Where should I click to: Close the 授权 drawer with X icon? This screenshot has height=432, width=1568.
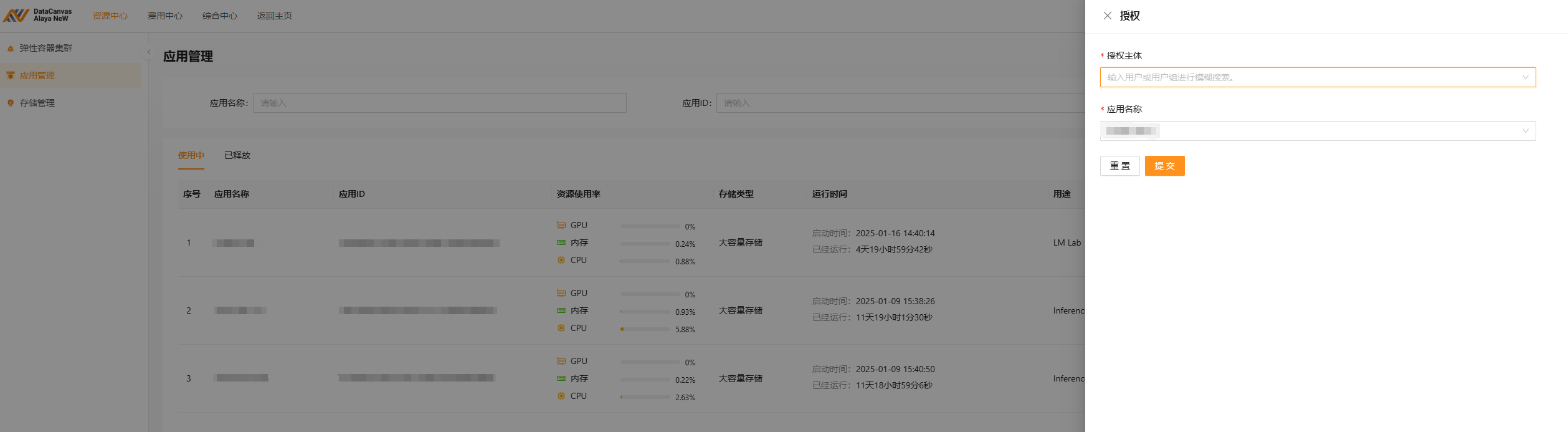[1107, 16]
